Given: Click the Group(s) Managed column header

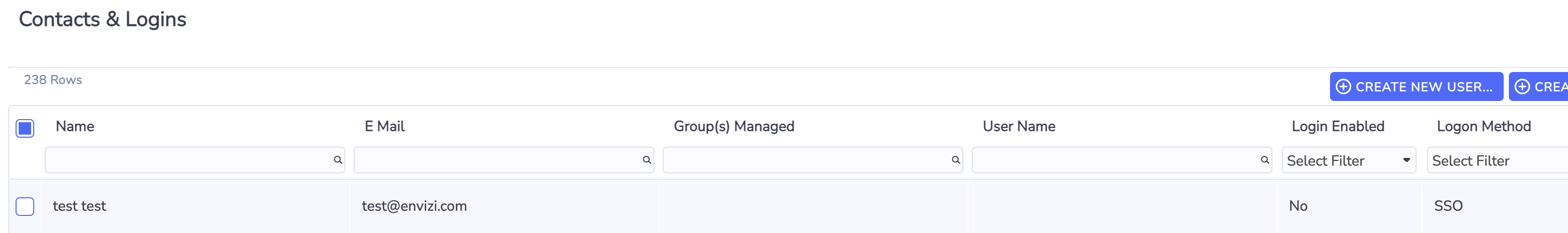Looking at the screenshot, I should tap(734, 126).
